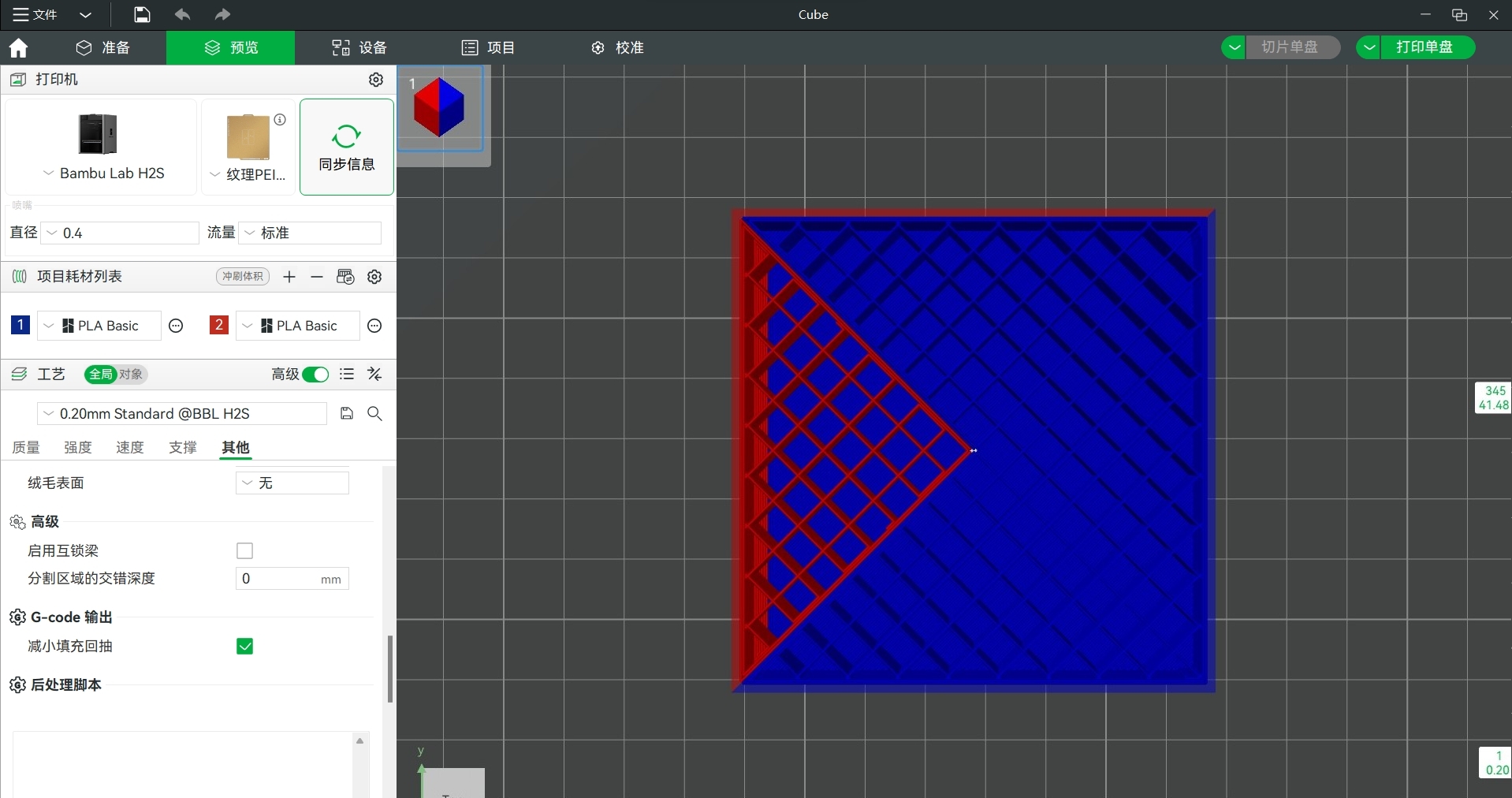Open the 速度 settings tab
1512x798 pixels.
click(x=130, y=447)
